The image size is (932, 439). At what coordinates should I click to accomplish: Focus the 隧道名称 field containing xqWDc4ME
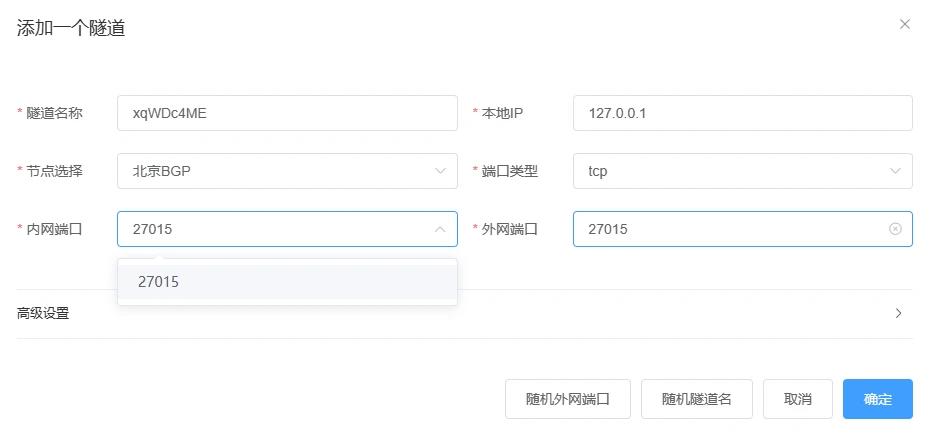pos(286,113)
